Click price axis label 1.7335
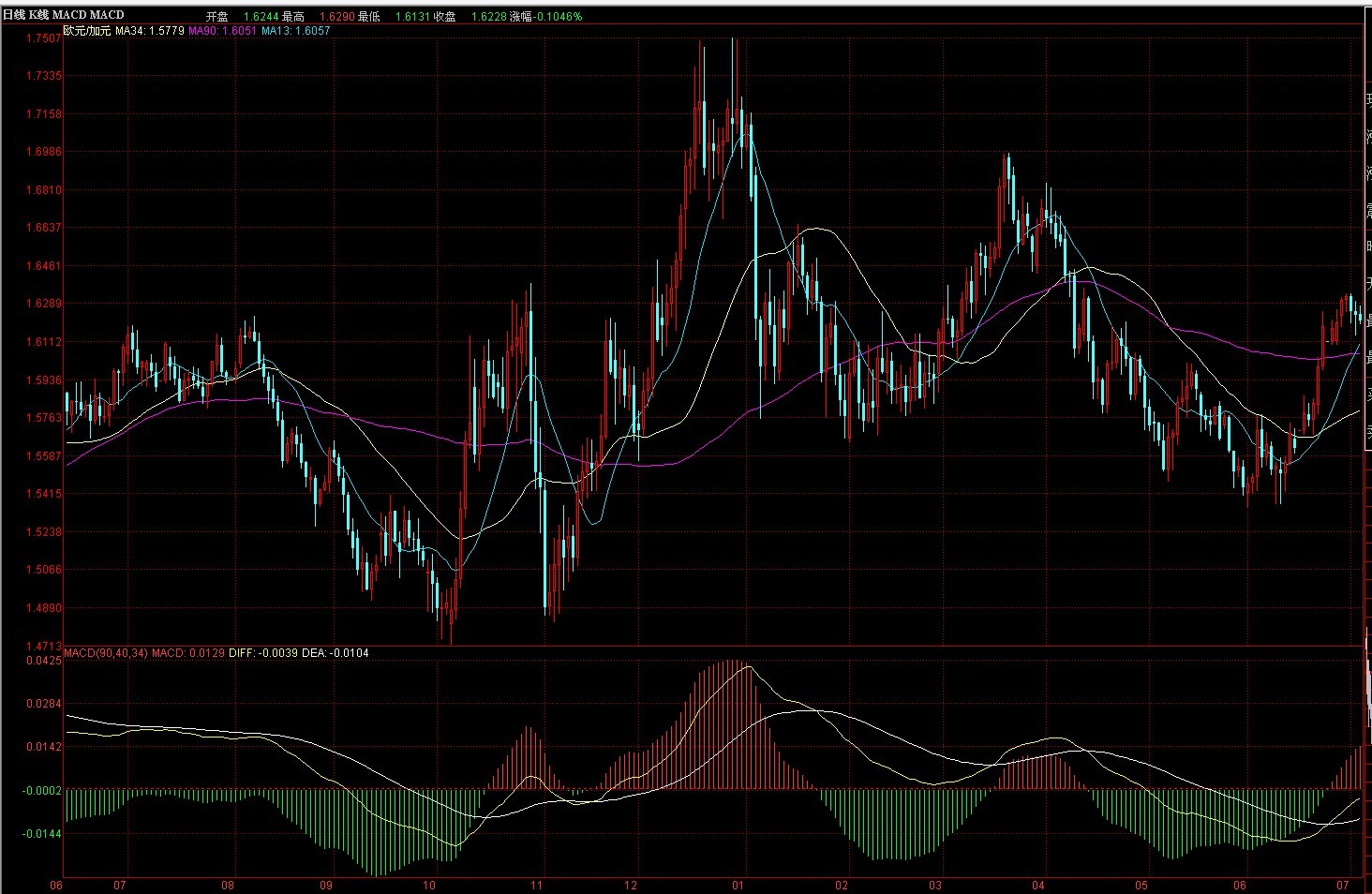Viewport: 1372px width, 894px height. (x=44, y=76)
